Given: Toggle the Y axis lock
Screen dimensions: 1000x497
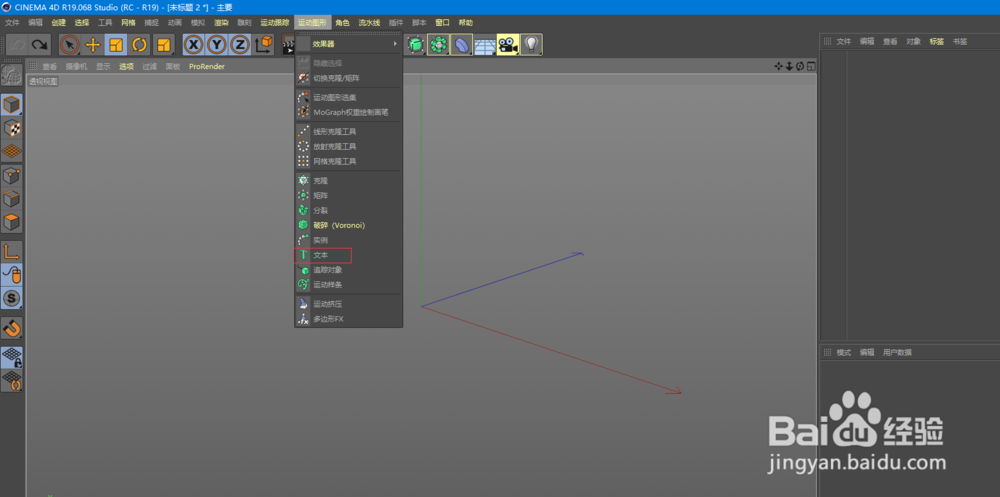Looking at the screenshot, I should [217, 45].
